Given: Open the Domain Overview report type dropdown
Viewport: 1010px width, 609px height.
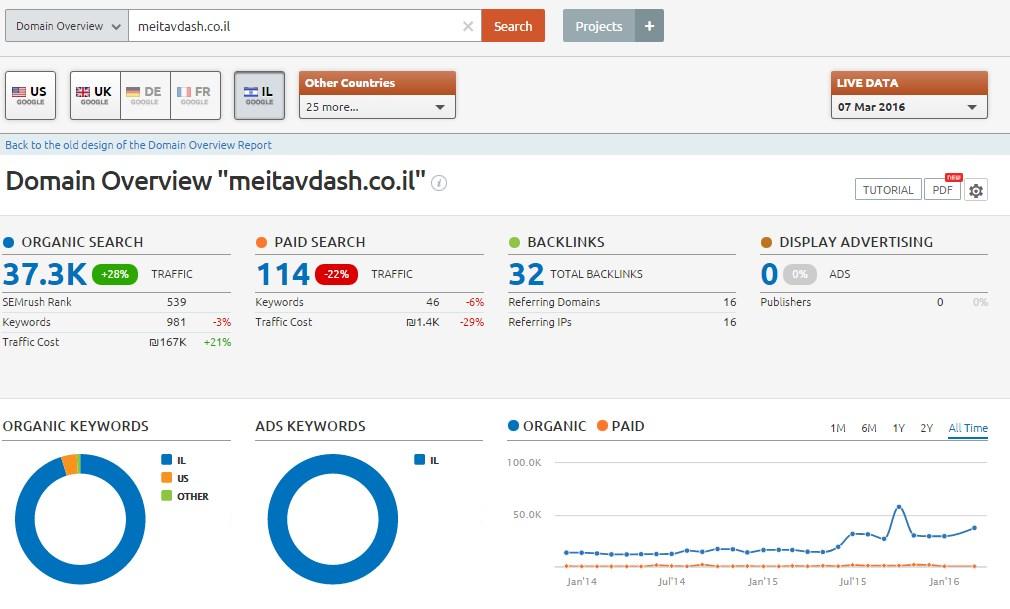Looking at the screenshot, I should pos(67,26).
